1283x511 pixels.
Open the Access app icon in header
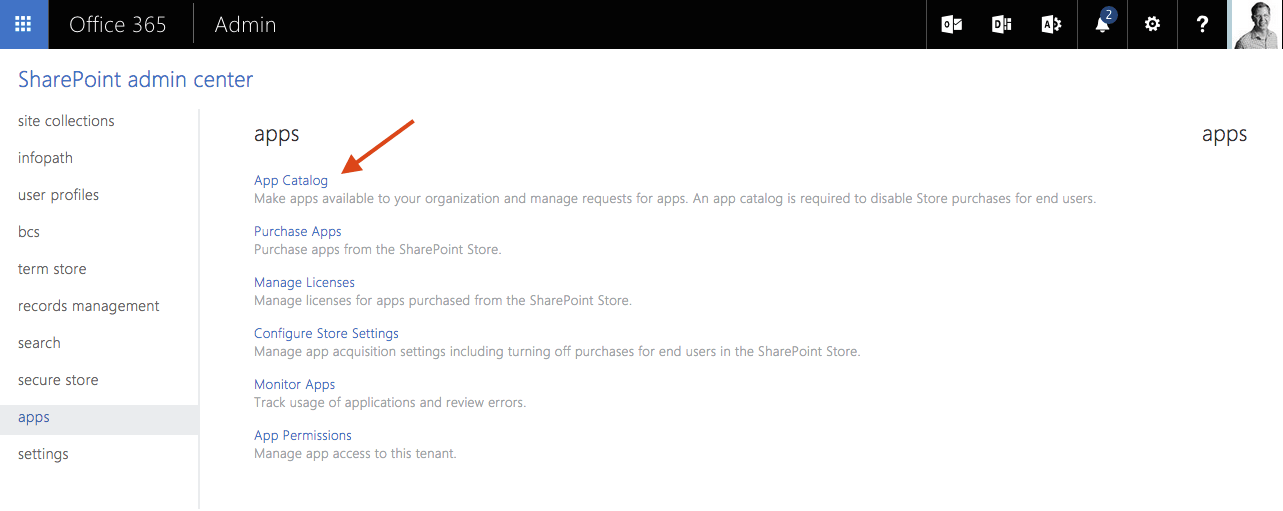tap(1052, 24)
